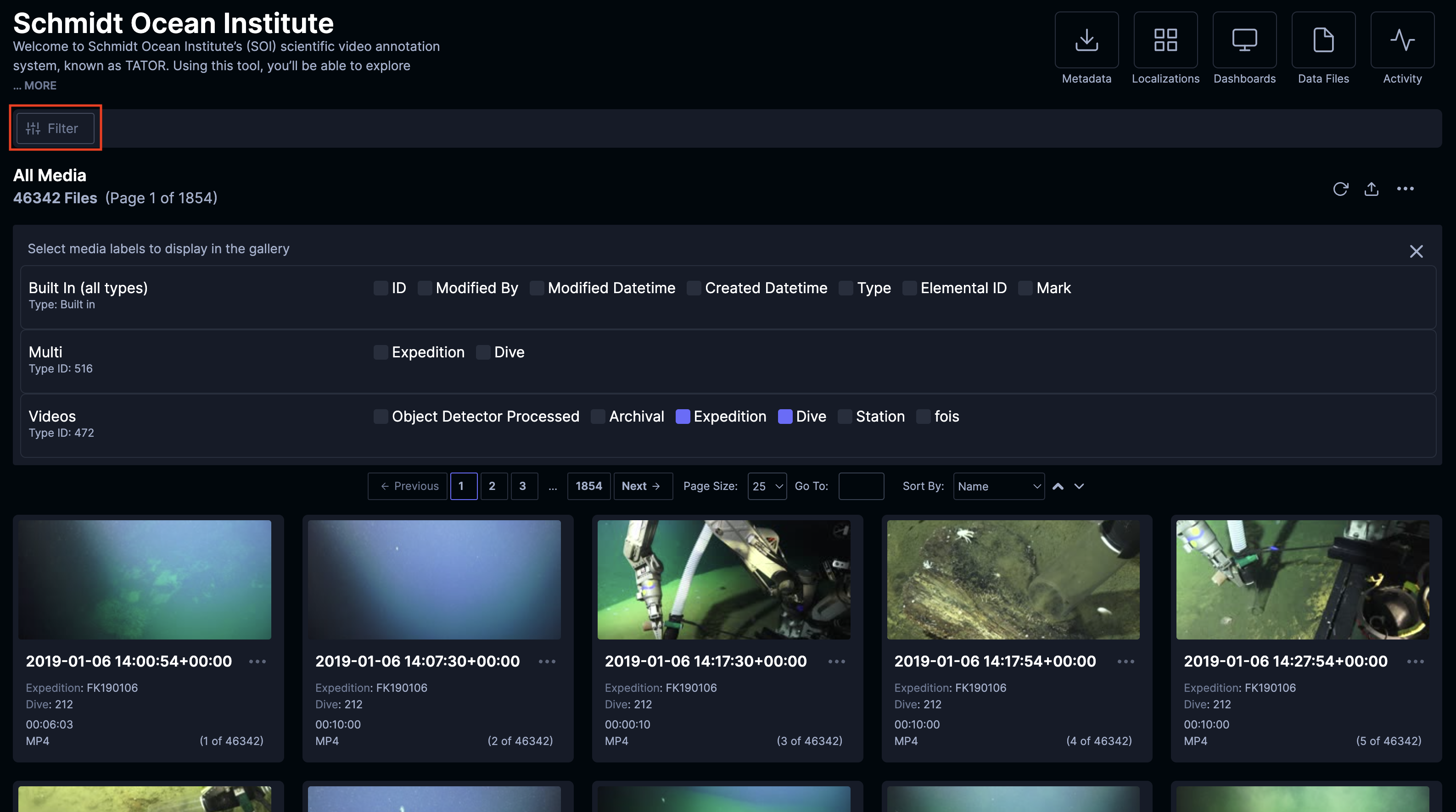Open the Page Size dropdown
Viewport: 1456px width, 812px height.
pyautogui.click(x=767, y=486)
